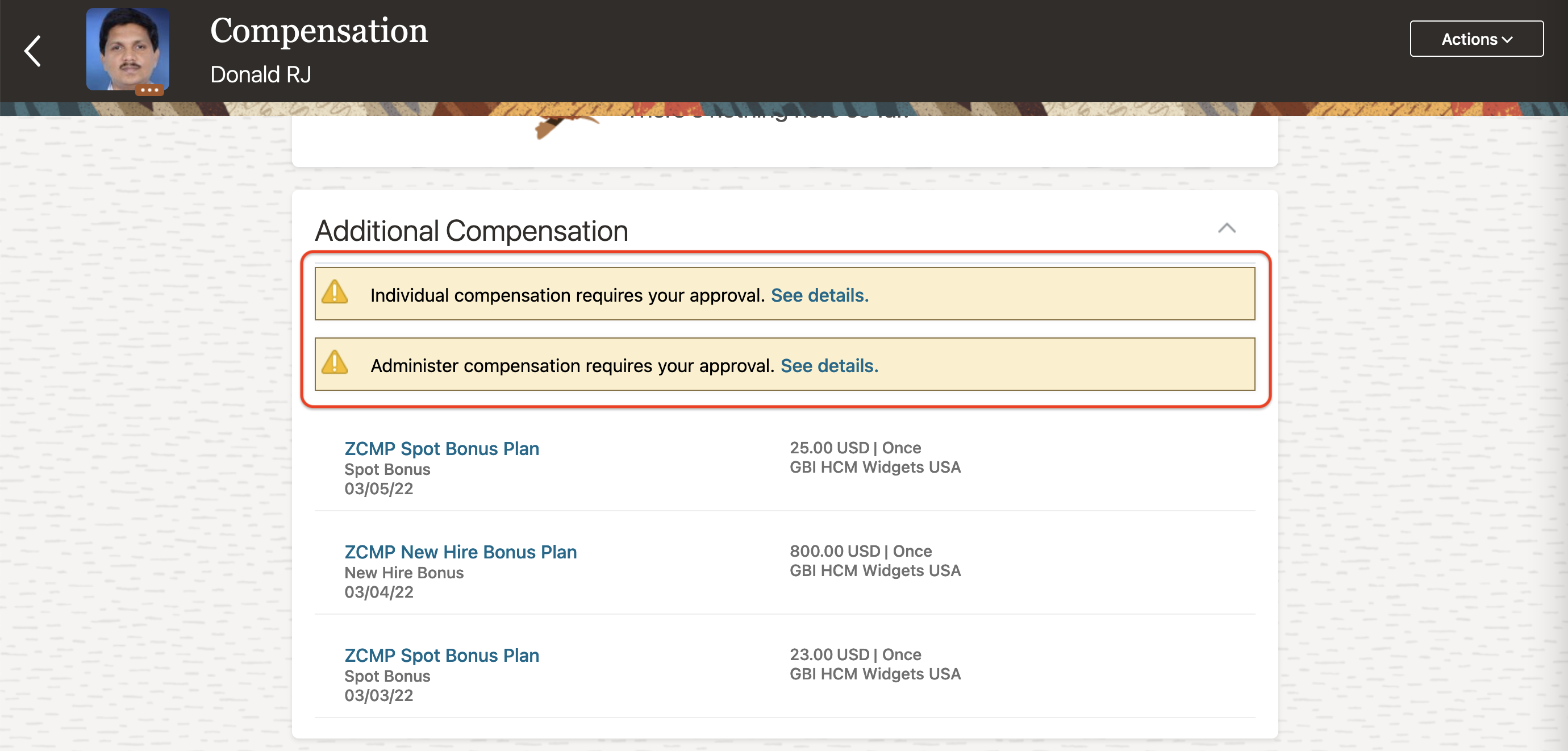Open the Actions dropdown menu

click(1476, 39)
